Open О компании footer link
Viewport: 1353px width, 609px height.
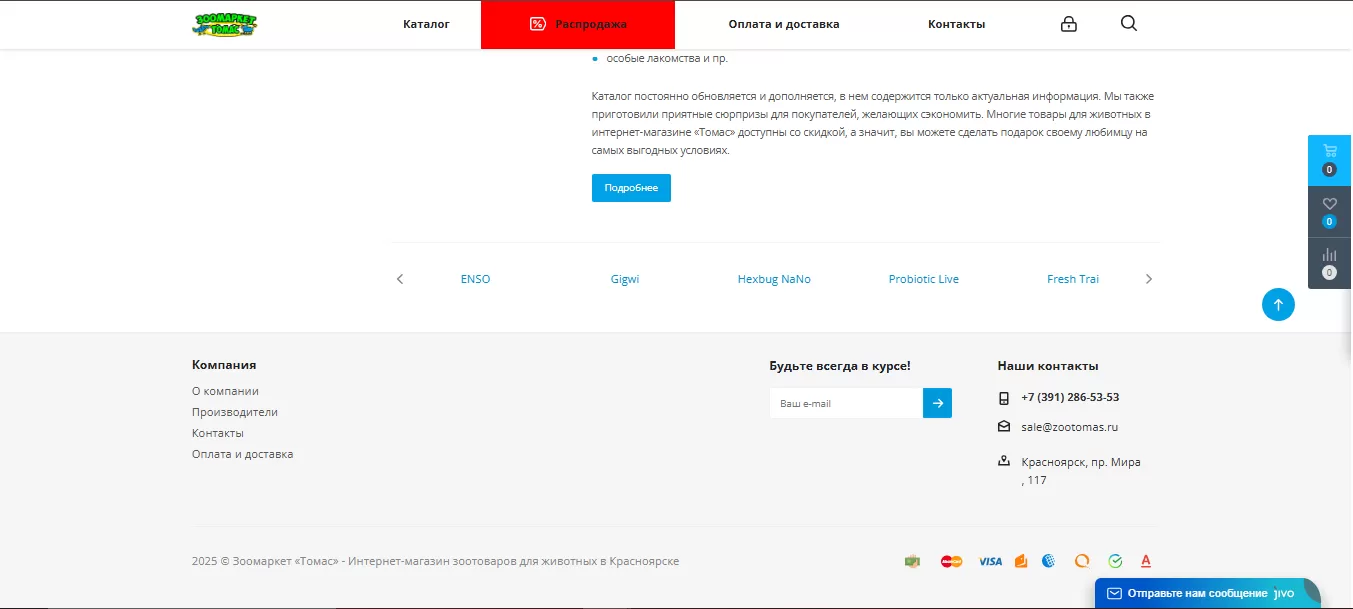coord(225,391)
